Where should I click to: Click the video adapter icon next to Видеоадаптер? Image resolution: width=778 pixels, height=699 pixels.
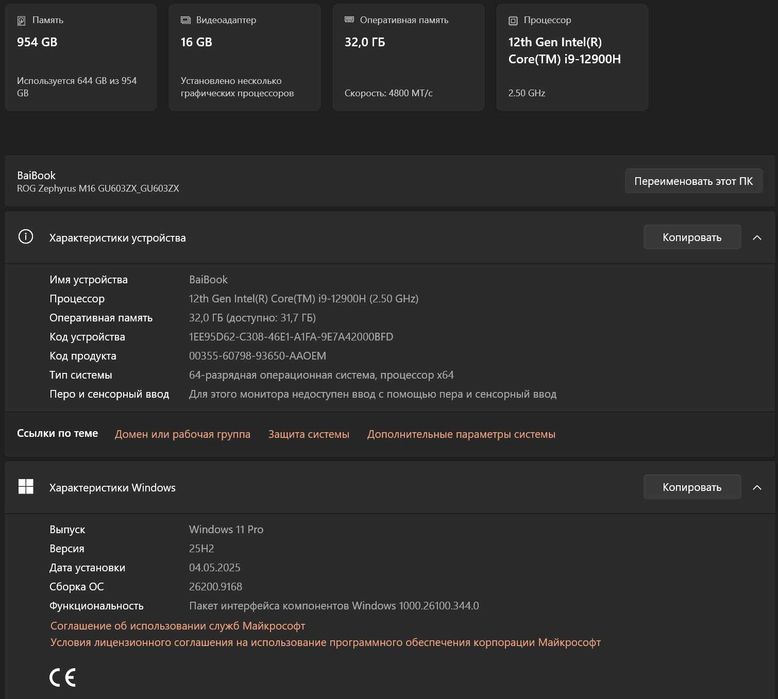point(186,20)
